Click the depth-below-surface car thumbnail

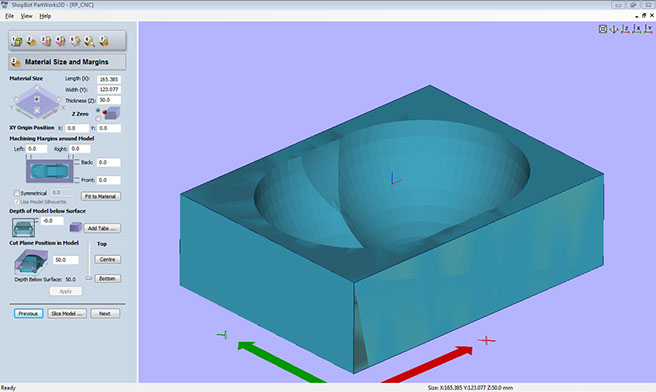23,228
